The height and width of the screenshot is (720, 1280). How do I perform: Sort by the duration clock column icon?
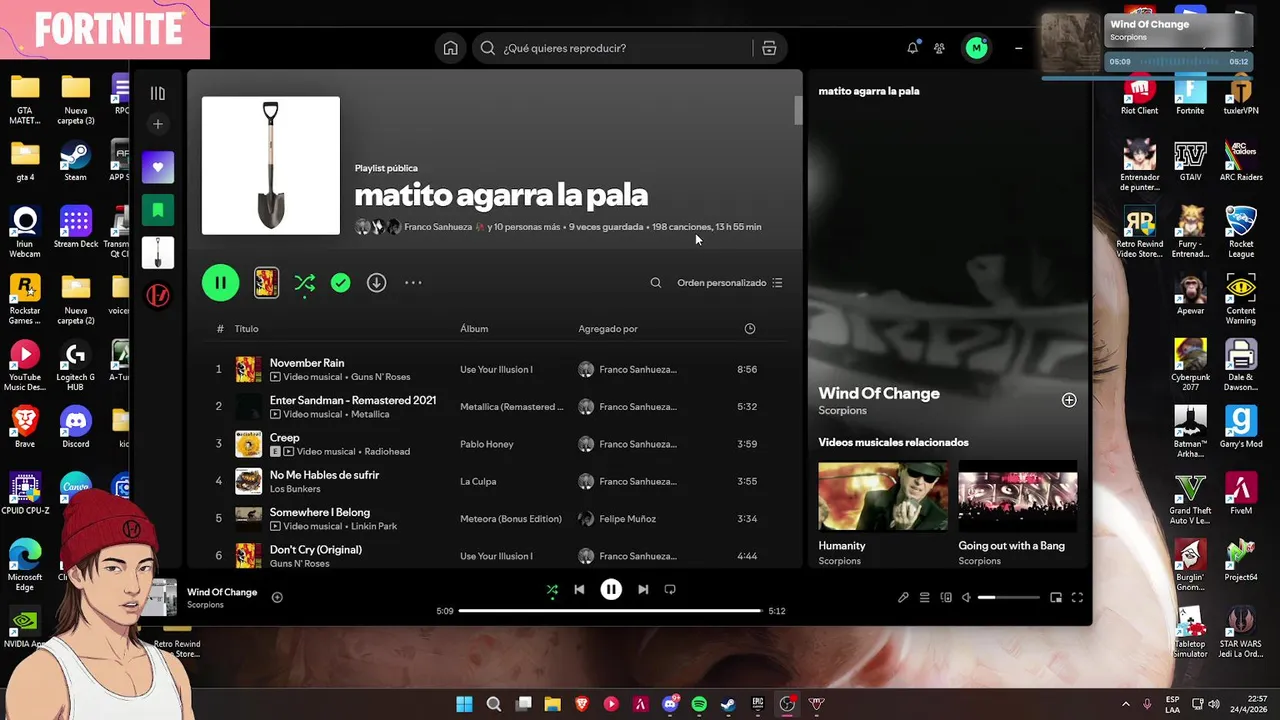click(x=750, y=329)
